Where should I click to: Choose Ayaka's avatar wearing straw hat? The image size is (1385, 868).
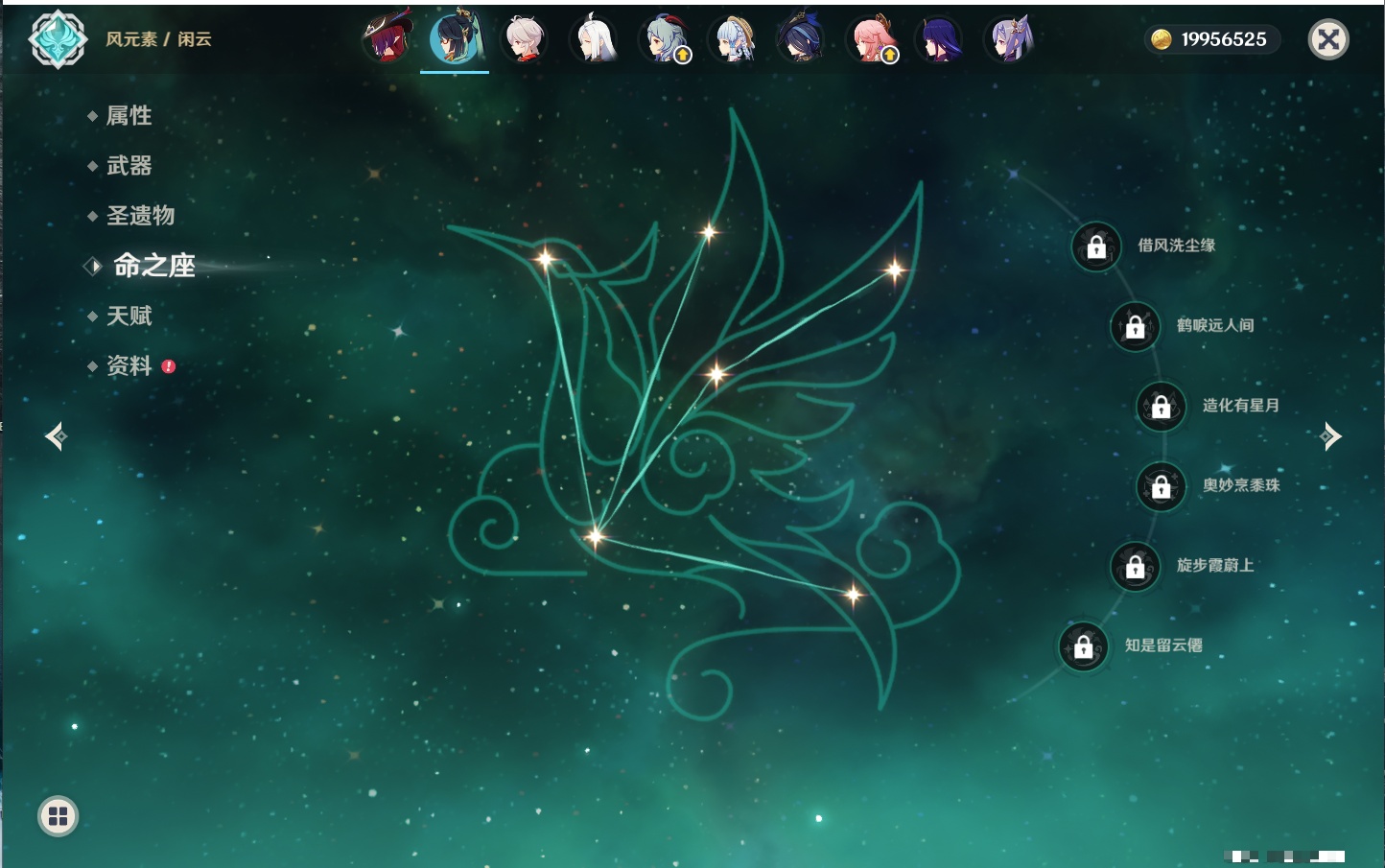pos(732,38)
